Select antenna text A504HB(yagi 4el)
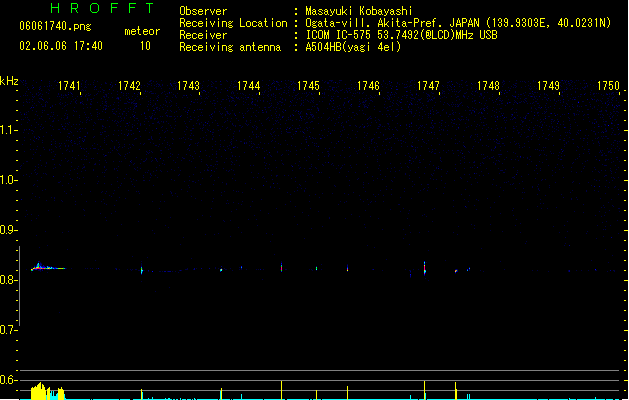629x400 pixels. [x=353, y=47]
